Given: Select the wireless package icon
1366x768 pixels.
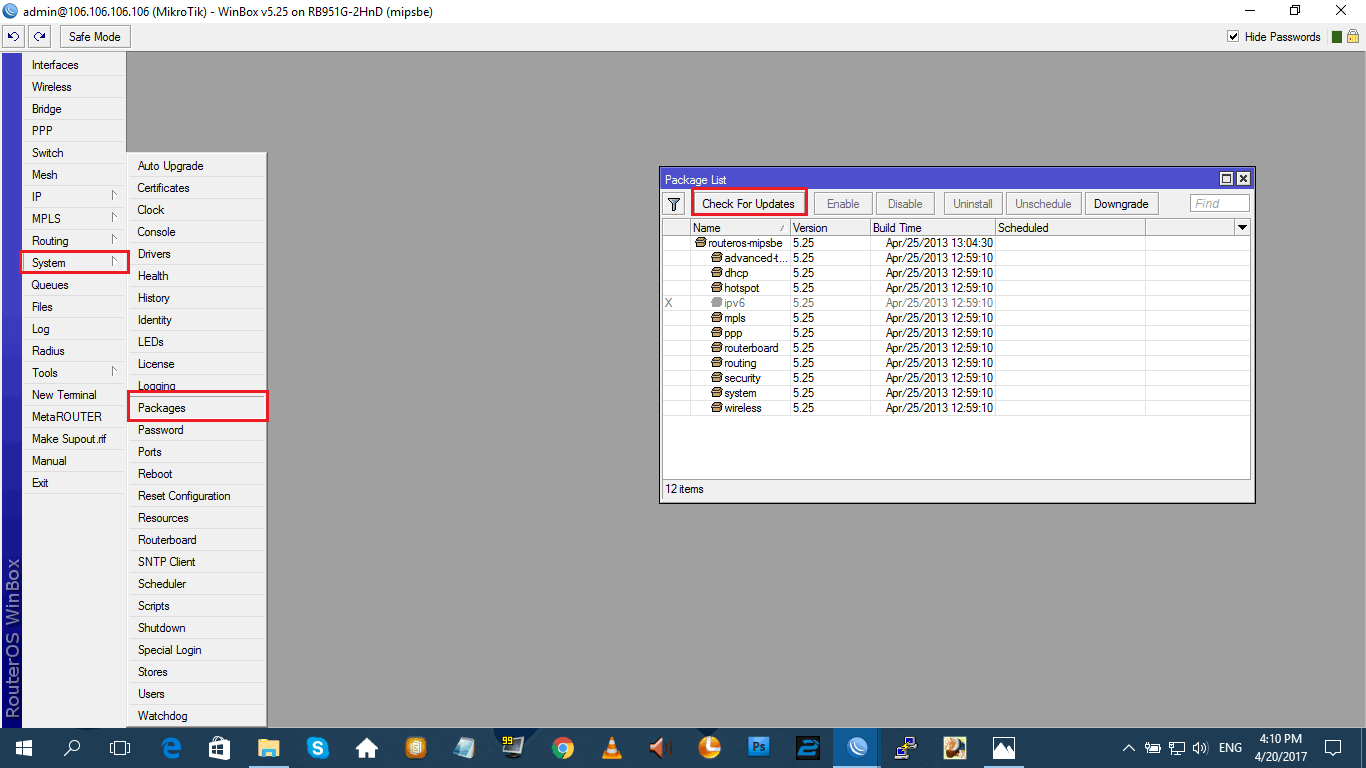Looking at the screenshot, I should click(716, 408).
